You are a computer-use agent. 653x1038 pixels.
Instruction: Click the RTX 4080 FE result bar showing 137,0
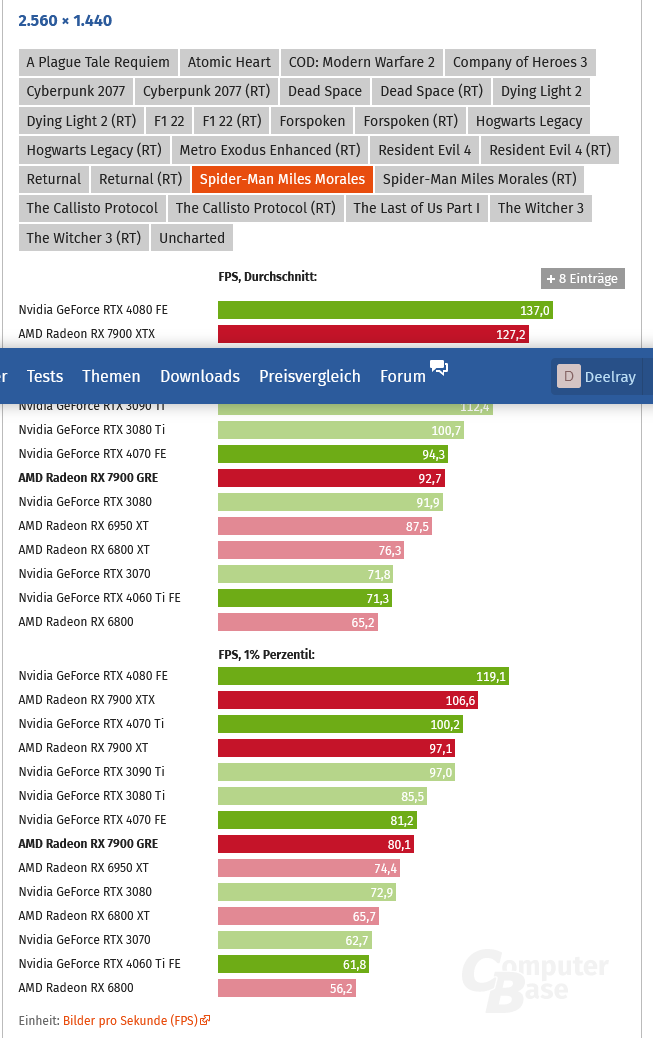(386, 310)
